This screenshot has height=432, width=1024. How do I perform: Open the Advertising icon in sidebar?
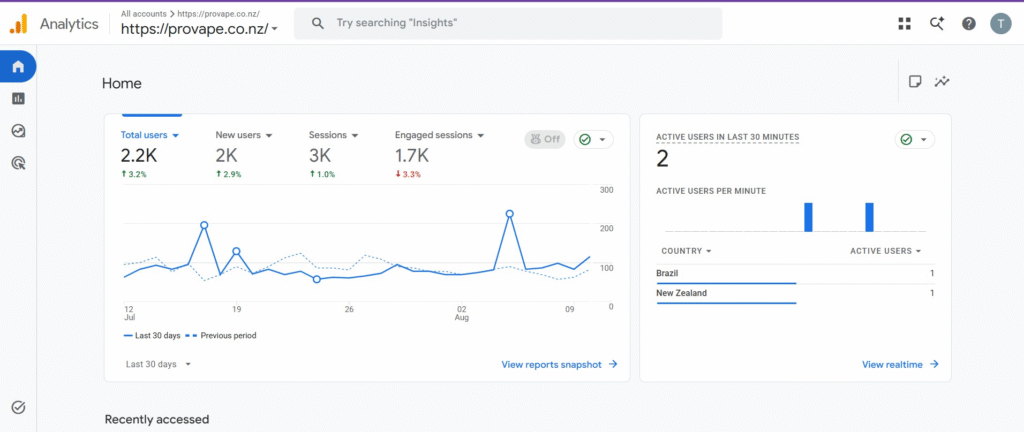[18, 164]
